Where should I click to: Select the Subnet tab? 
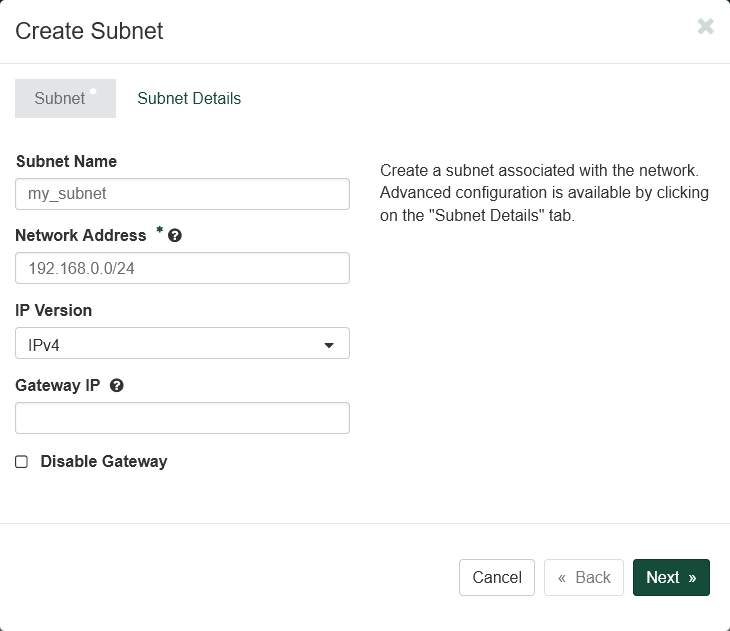coord(62,99)
